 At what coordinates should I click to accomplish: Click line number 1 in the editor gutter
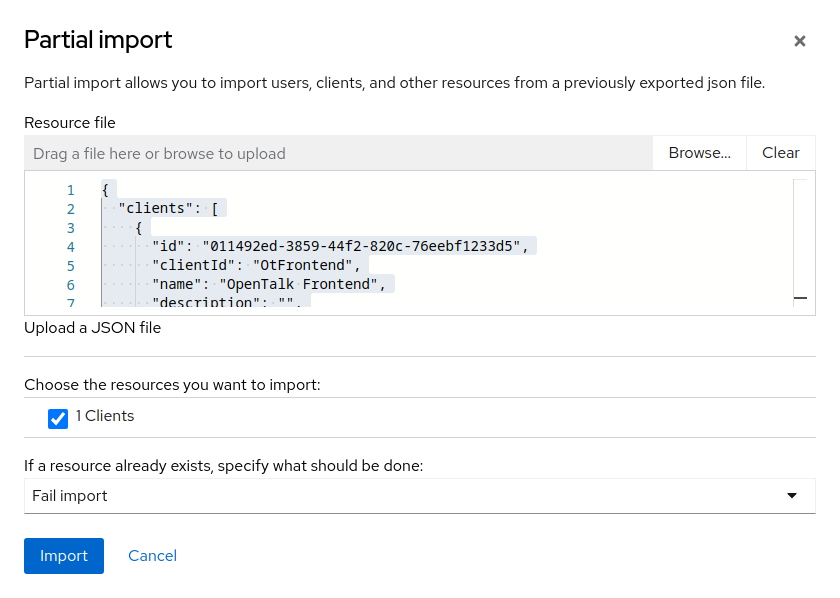point(70,190)
